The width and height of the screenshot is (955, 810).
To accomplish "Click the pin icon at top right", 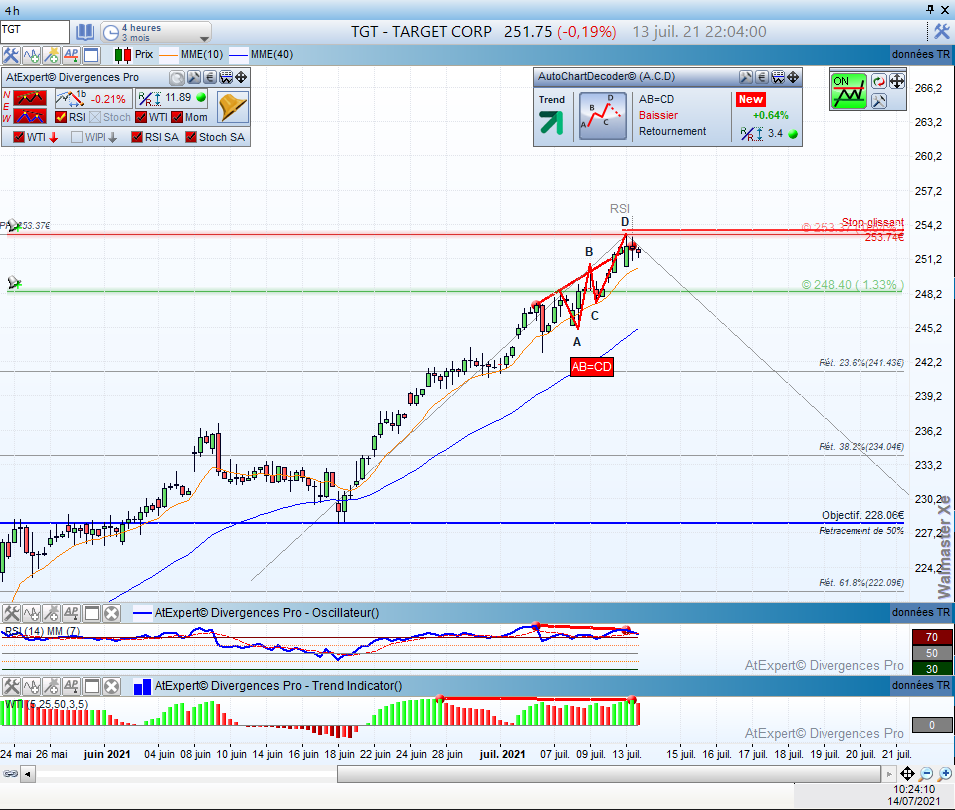I will pos(930,9).
